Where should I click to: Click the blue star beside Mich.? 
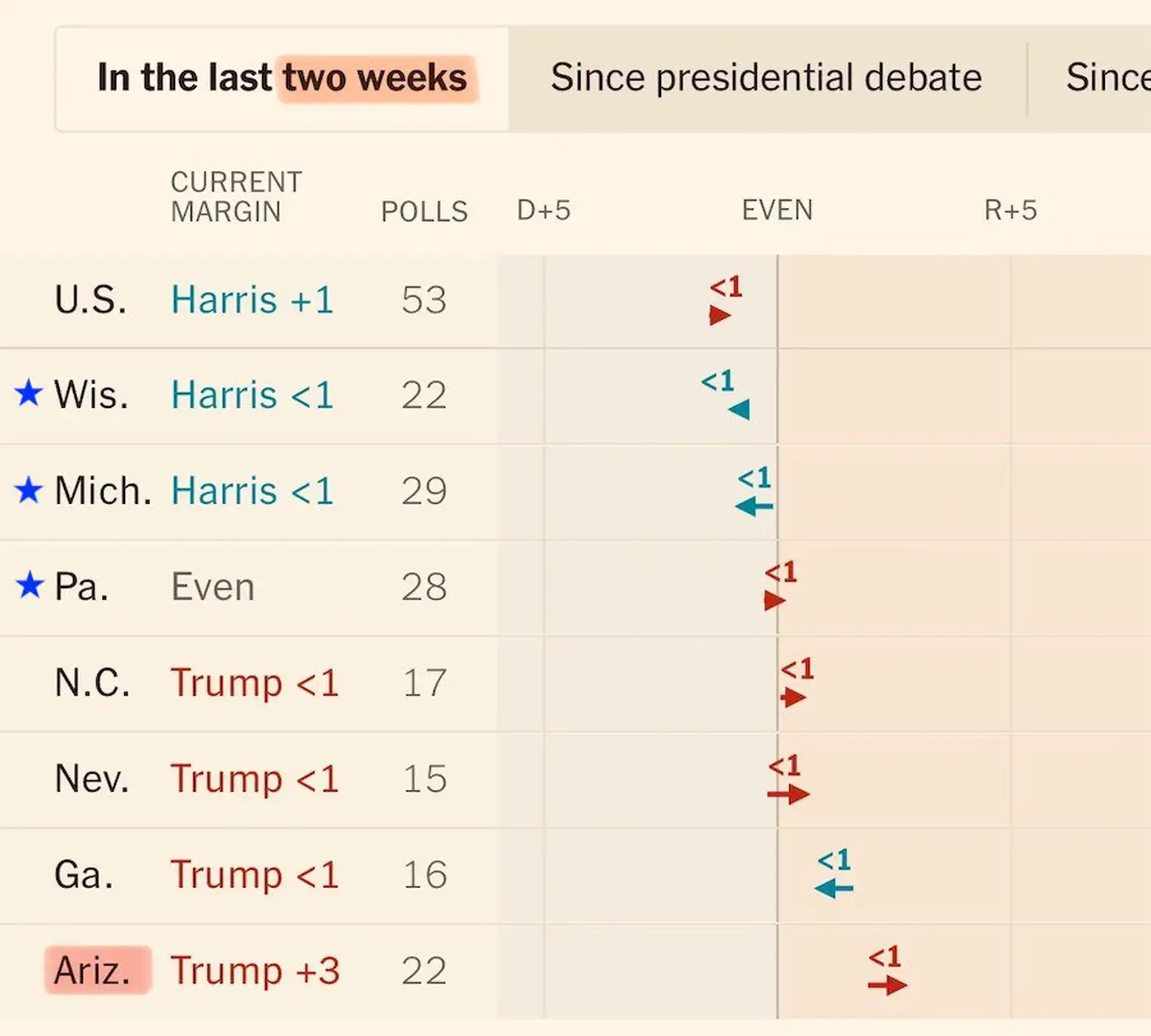click(29, 490)
